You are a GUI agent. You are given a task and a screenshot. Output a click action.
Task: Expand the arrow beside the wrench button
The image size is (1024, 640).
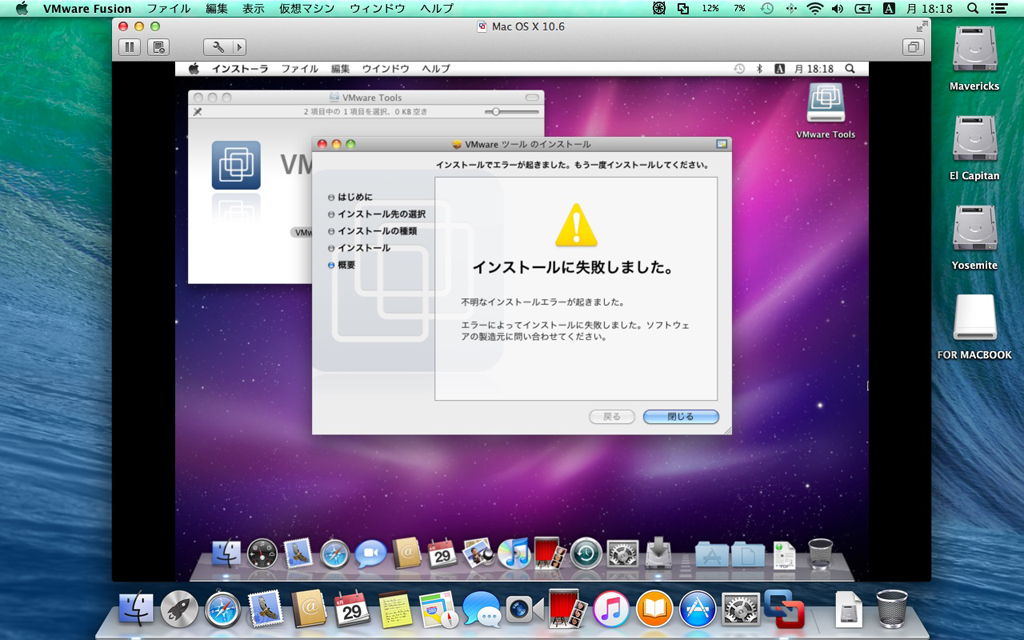coord(240,47)
